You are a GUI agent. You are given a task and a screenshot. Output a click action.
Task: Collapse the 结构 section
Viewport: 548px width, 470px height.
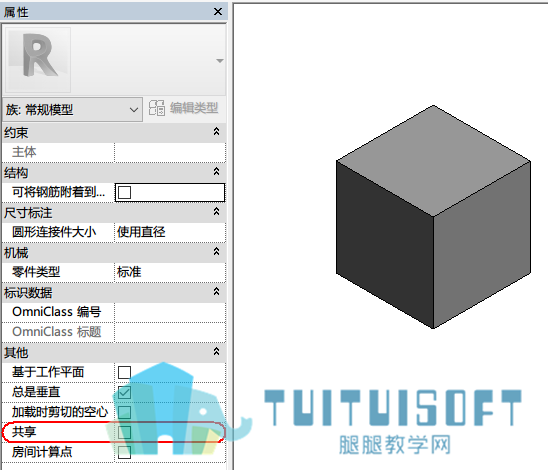pyautogui.click(x=216, y=172)
